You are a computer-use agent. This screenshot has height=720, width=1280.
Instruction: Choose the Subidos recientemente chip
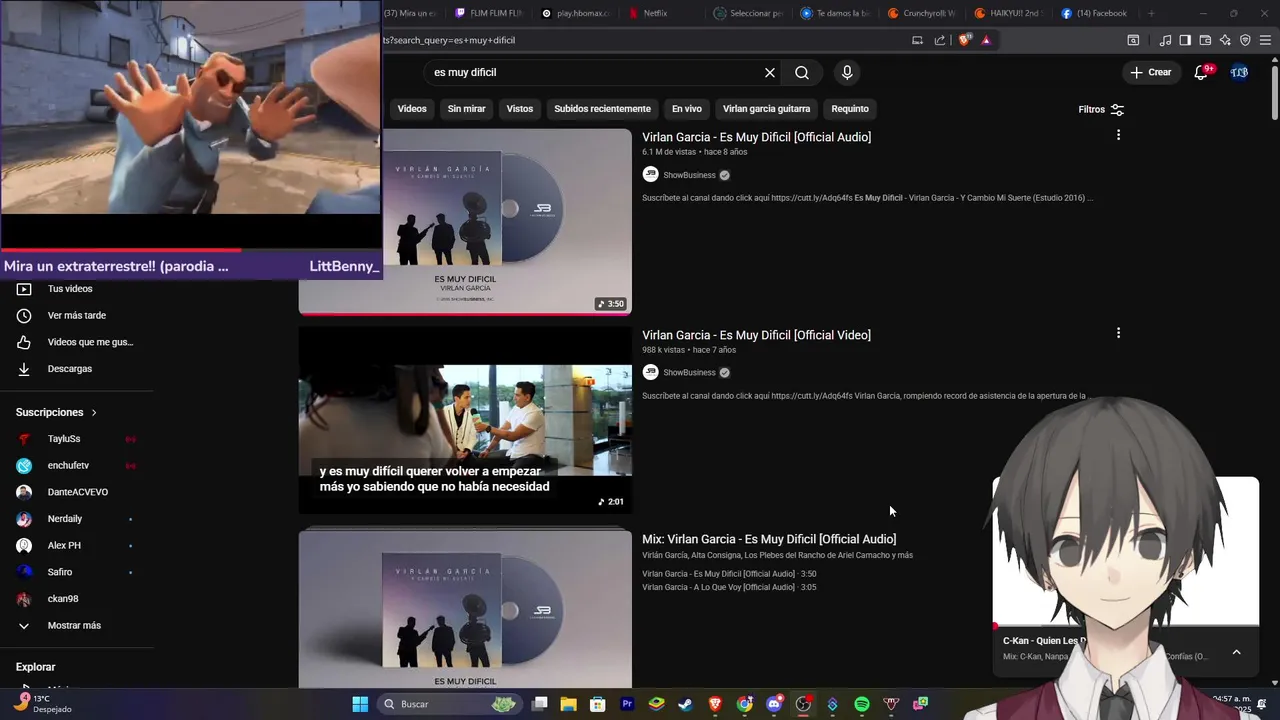coord(602,109)
